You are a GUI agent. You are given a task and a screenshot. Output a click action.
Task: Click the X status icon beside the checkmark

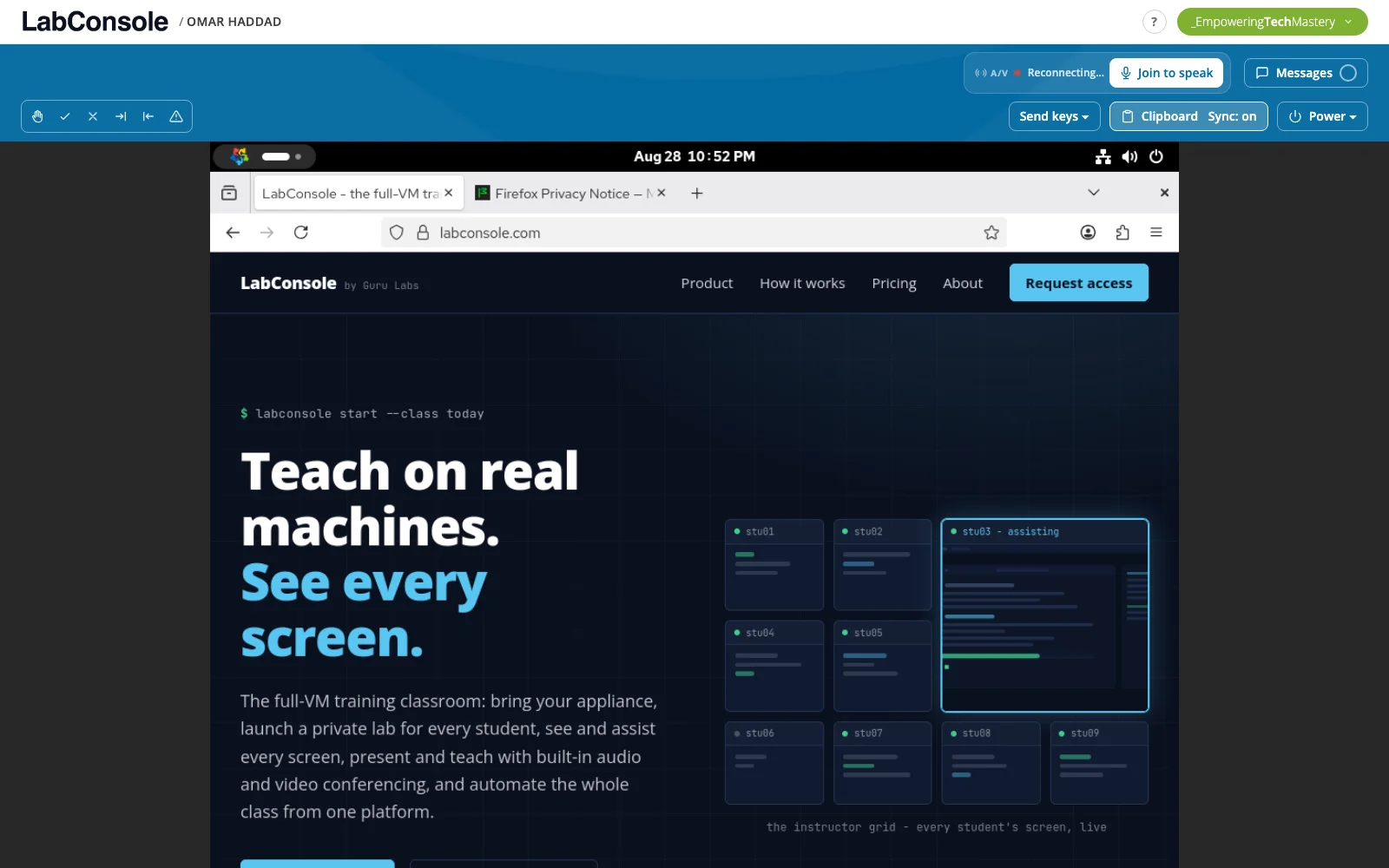tap(93, 116)
